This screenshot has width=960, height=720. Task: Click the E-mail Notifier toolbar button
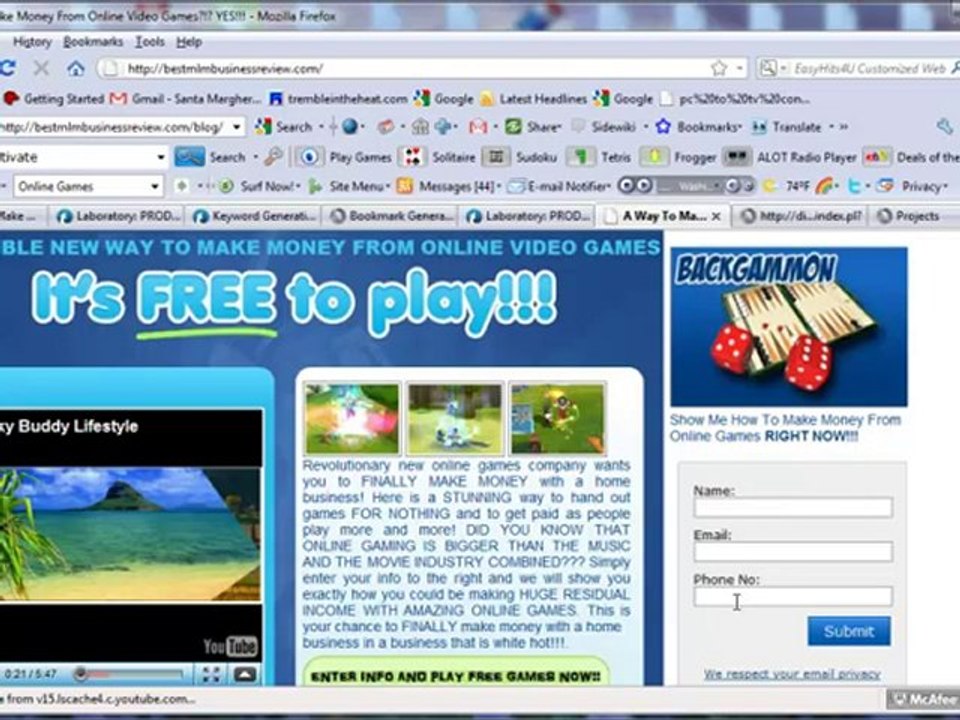coord(559,186)
